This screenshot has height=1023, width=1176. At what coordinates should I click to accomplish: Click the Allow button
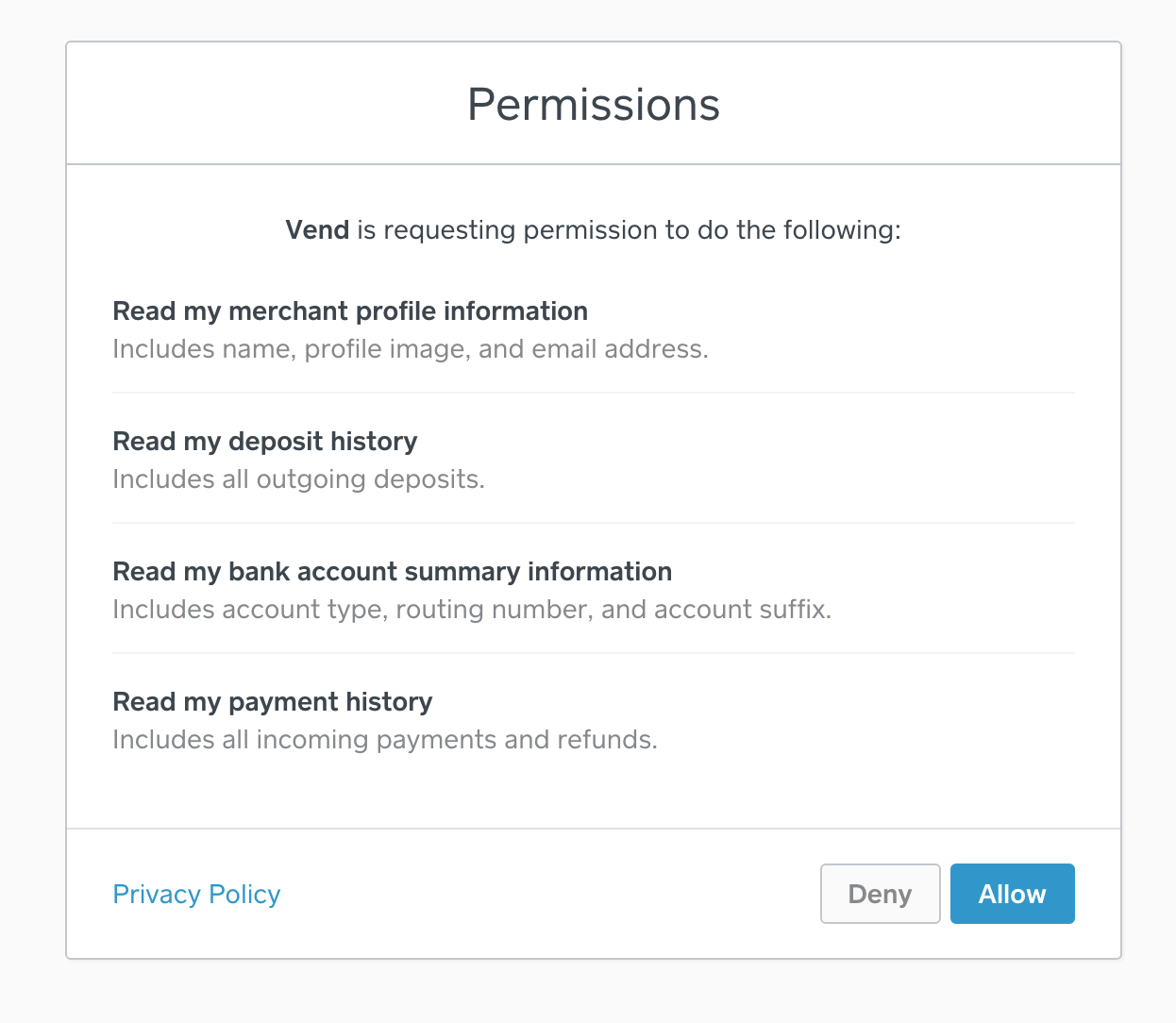tap(1012, 894)
